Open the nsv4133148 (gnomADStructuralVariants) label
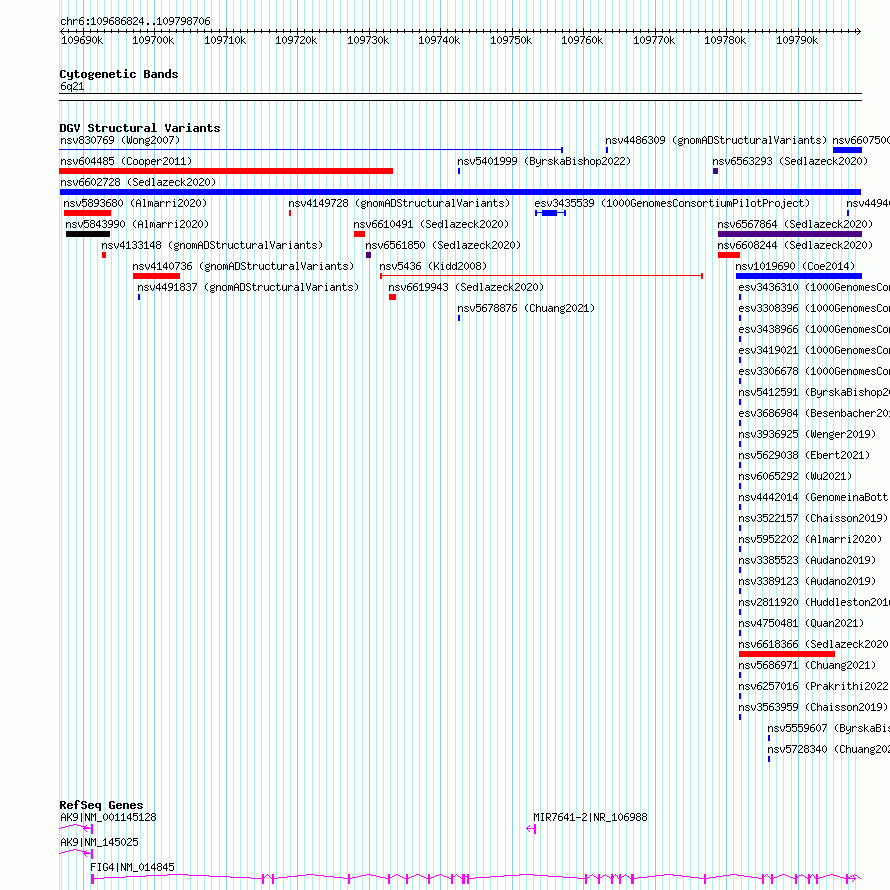 pyautogui.click(x=212, y=245)
